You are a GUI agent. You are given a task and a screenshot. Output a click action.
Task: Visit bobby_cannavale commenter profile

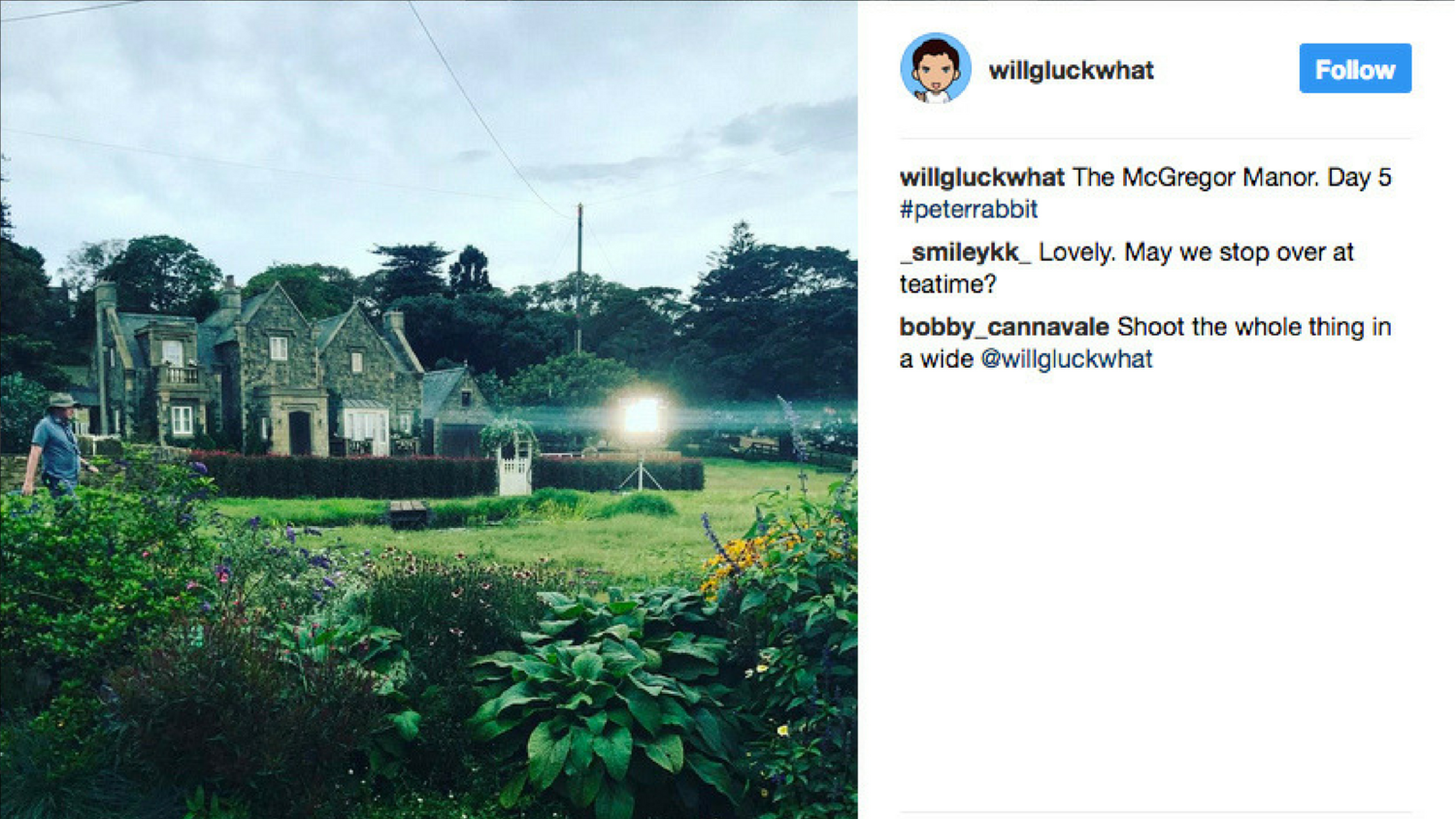pyautogui.click(x=1004, y=327)
